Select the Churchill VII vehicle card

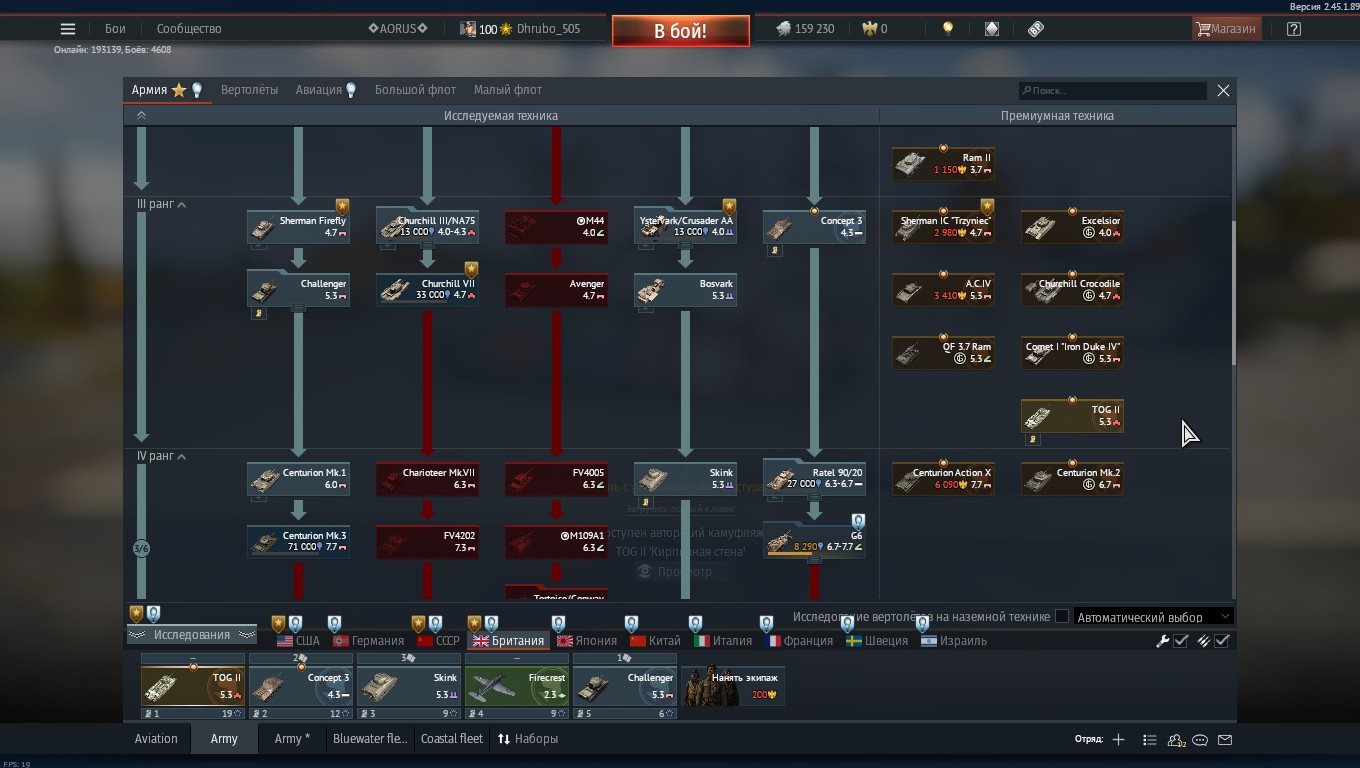pos(427,290)
